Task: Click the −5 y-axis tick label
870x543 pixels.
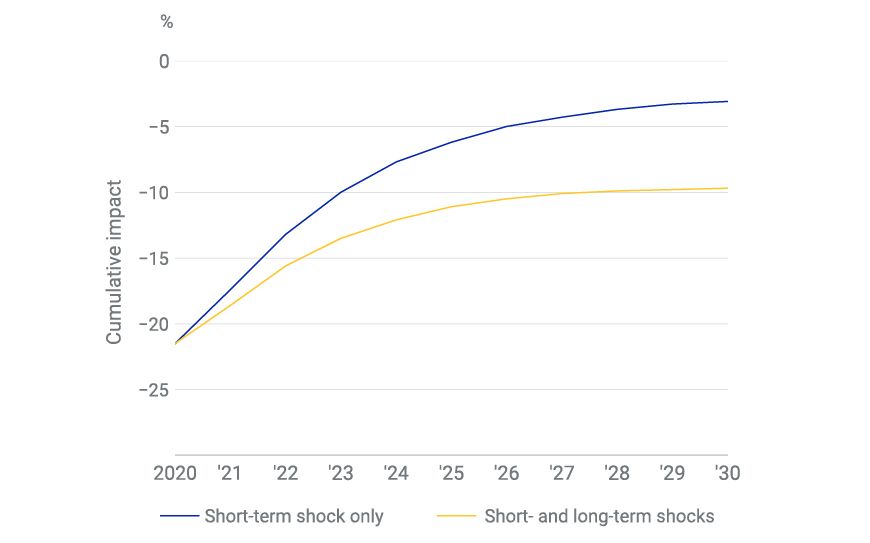Action: [159, 127]
